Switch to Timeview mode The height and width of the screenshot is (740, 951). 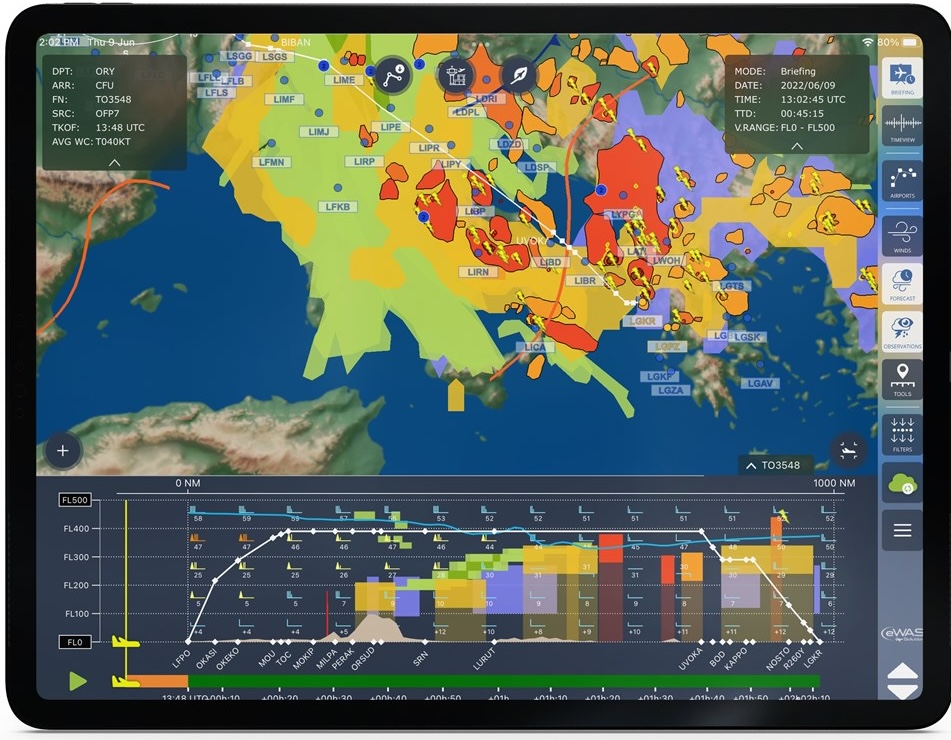[901, 129]
